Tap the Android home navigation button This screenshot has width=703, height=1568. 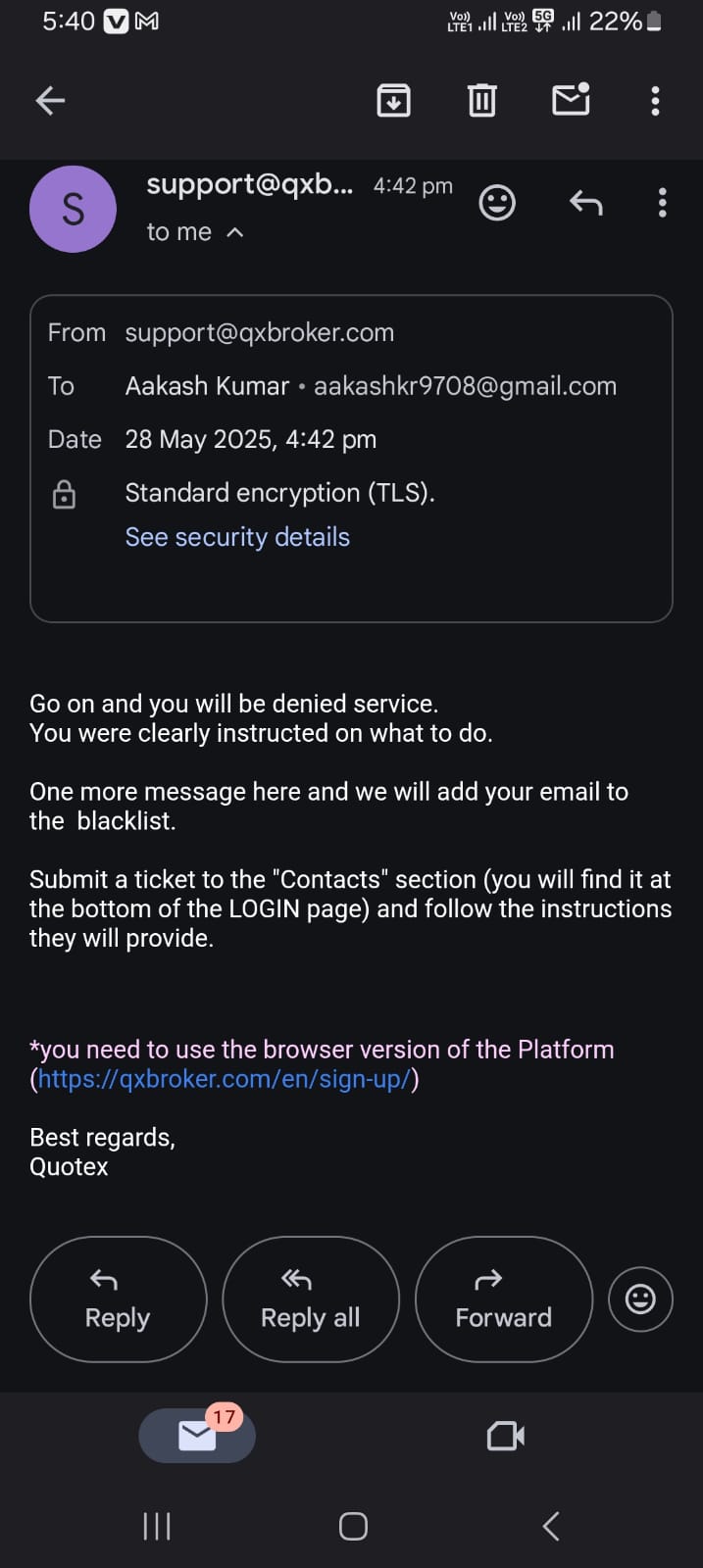(x=353, y=1526)
